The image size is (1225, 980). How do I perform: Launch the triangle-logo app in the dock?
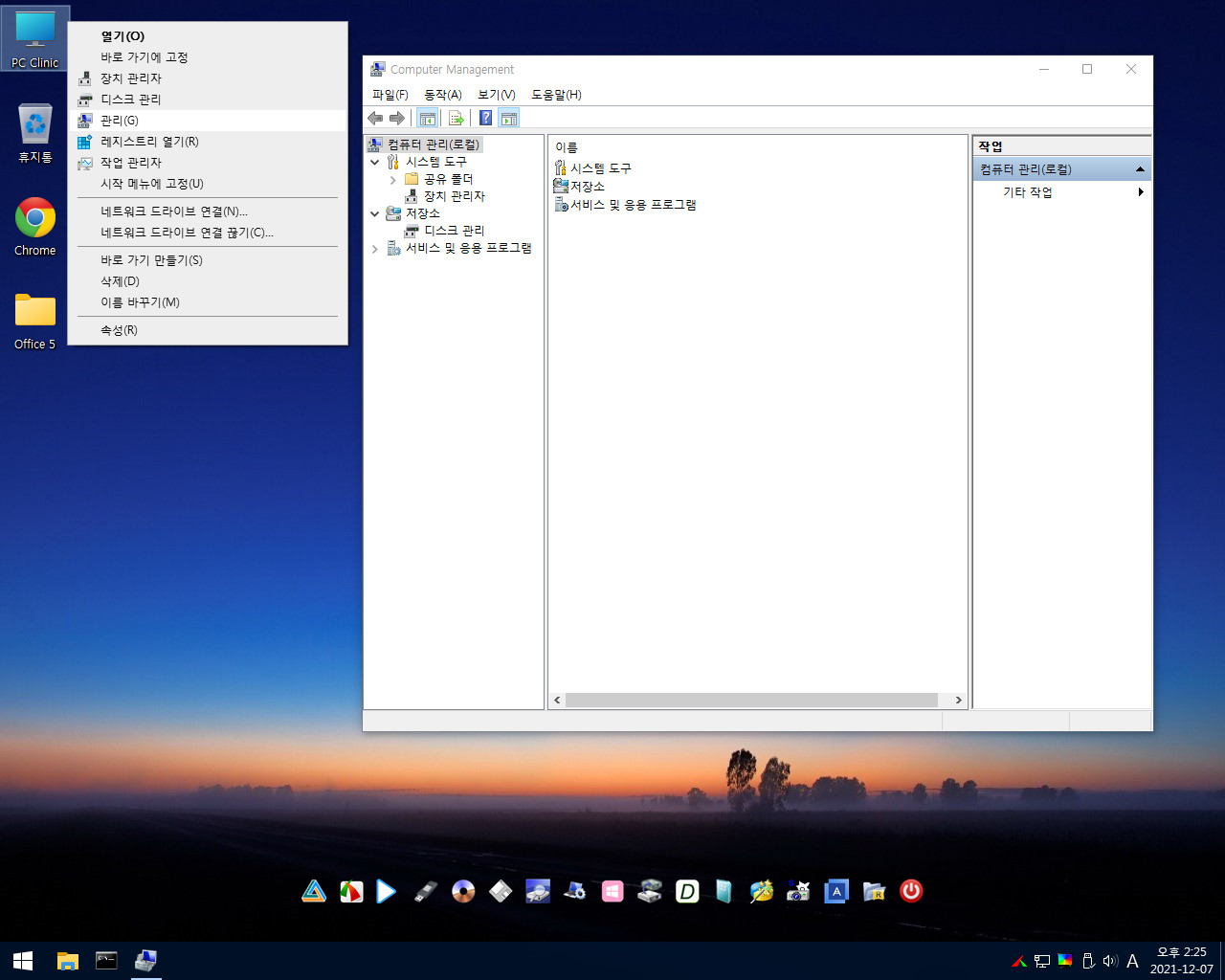coord(314,892)
